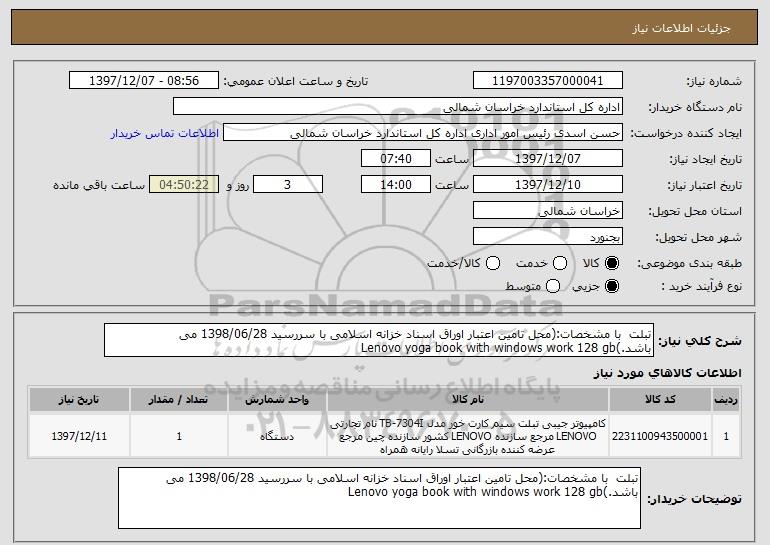Select the جزیی purchase type radio
Screen dimensions: 770x545
click(612, 286)
